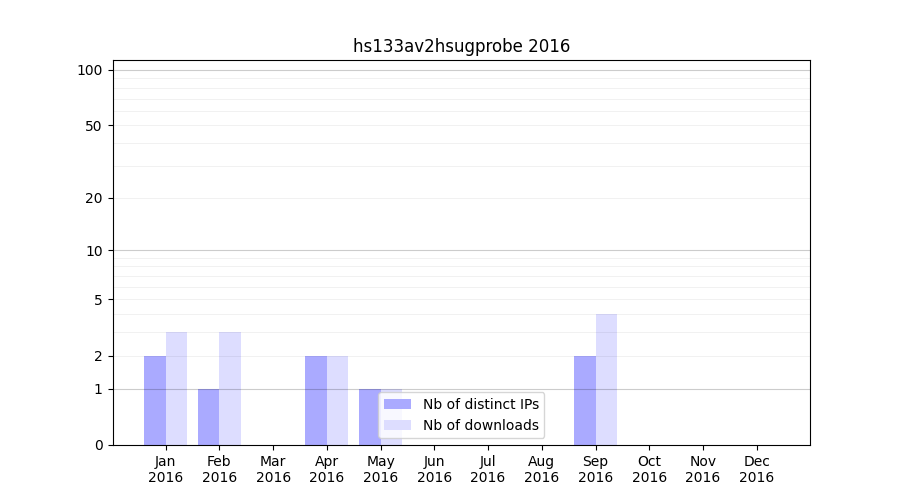Click the January distinct IPs bar
The height and width of the screenshot is (500, 900).
tap(155, 400)
